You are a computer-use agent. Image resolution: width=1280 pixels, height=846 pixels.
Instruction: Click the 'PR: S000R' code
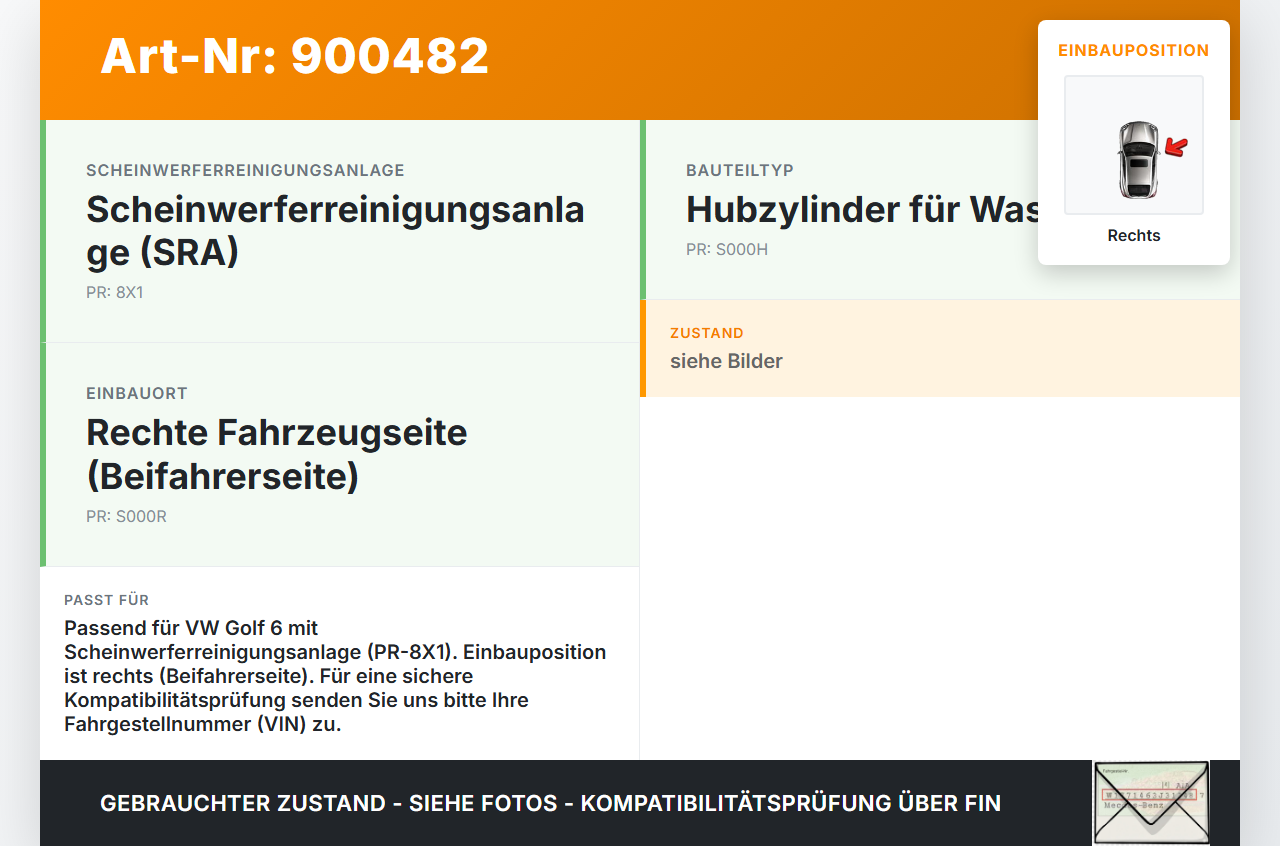[126, 517]
